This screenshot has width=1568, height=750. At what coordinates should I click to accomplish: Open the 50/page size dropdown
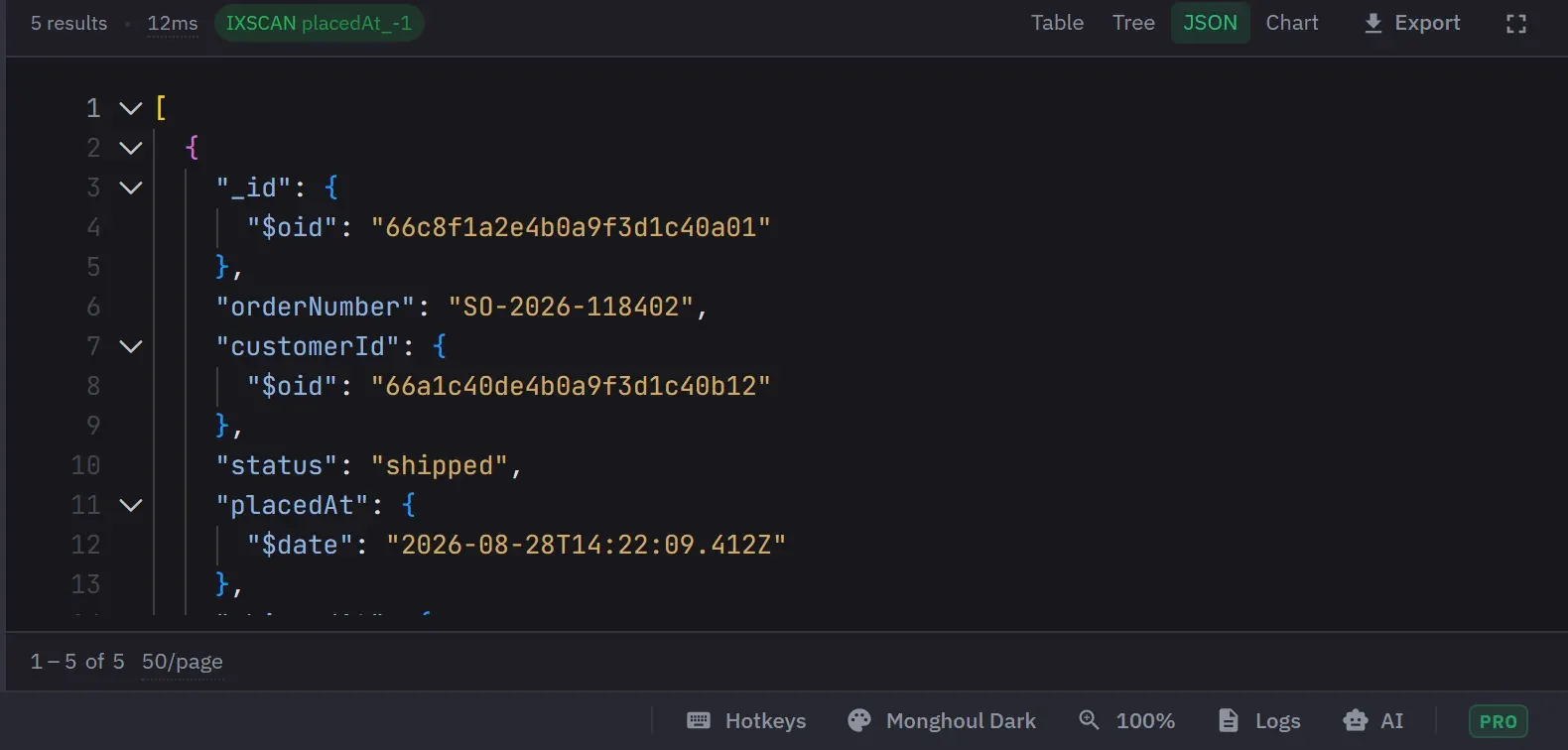pos(183,662)
